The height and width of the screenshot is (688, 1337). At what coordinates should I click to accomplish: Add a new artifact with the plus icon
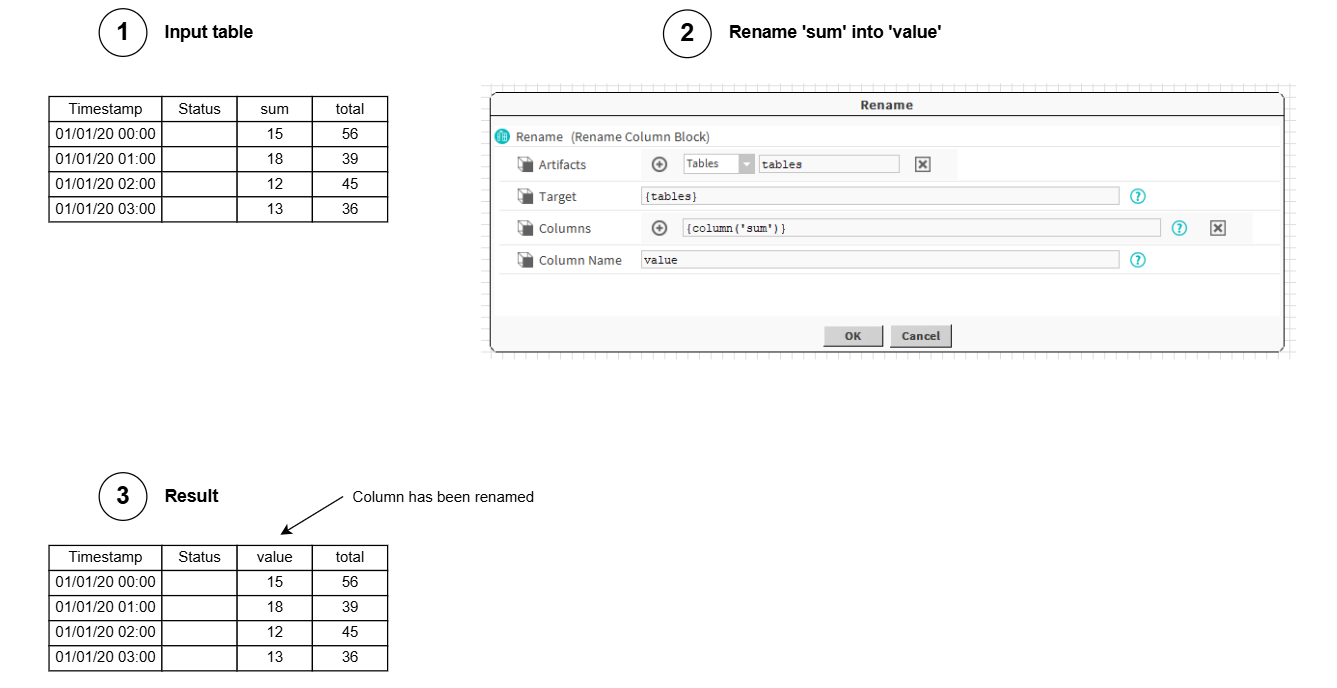point(659,164)
